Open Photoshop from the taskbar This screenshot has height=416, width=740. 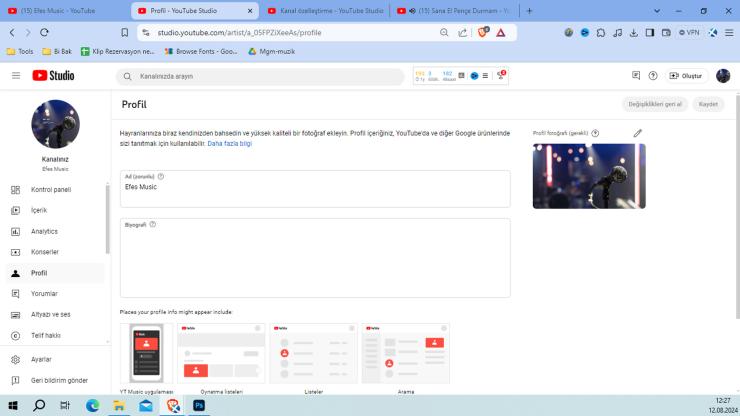tap(199, 406)
